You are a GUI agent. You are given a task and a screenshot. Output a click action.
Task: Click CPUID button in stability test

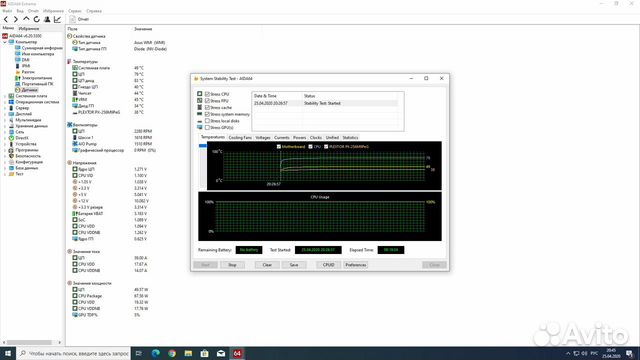coord(329,265)
